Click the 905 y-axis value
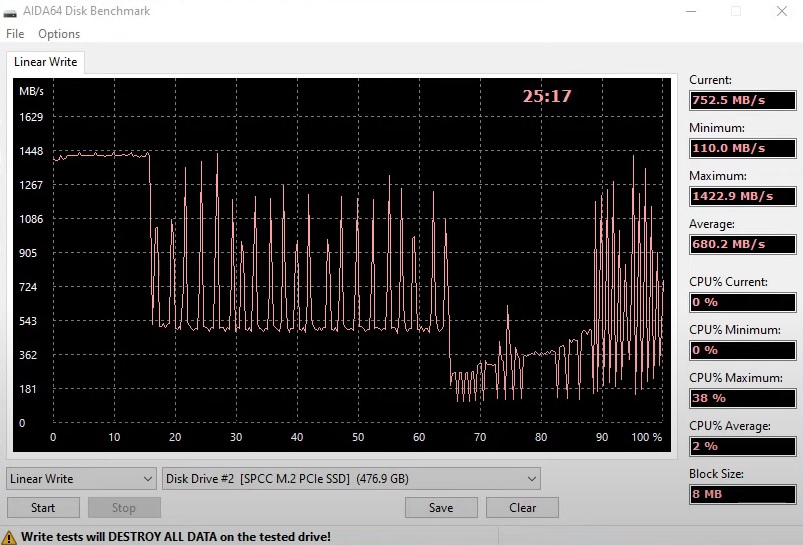The image size is (803, 545). tap(28, 253)
